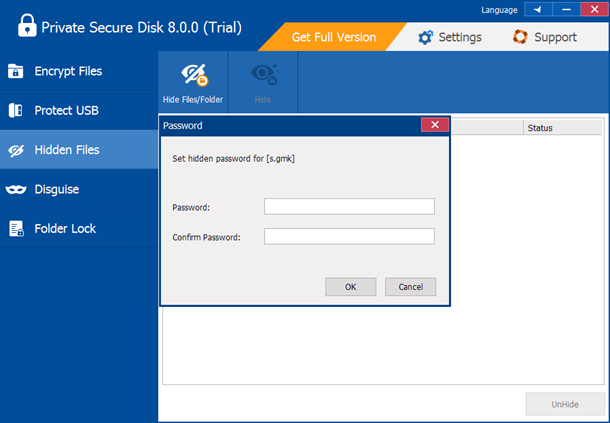
Task: Select Protect USB in the sidebar
Action: point(66,110)
